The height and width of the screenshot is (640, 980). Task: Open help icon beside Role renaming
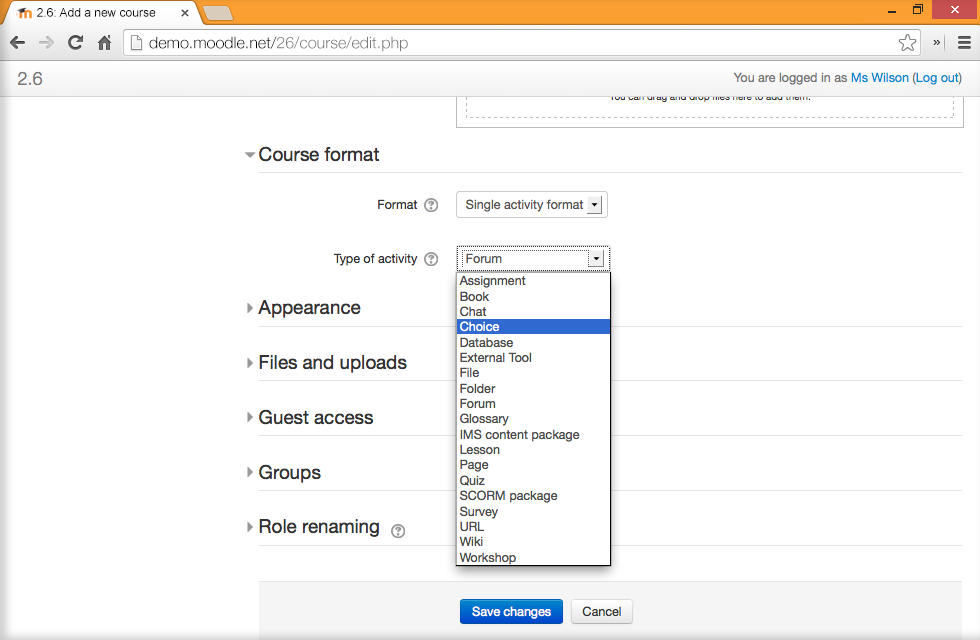398,531
